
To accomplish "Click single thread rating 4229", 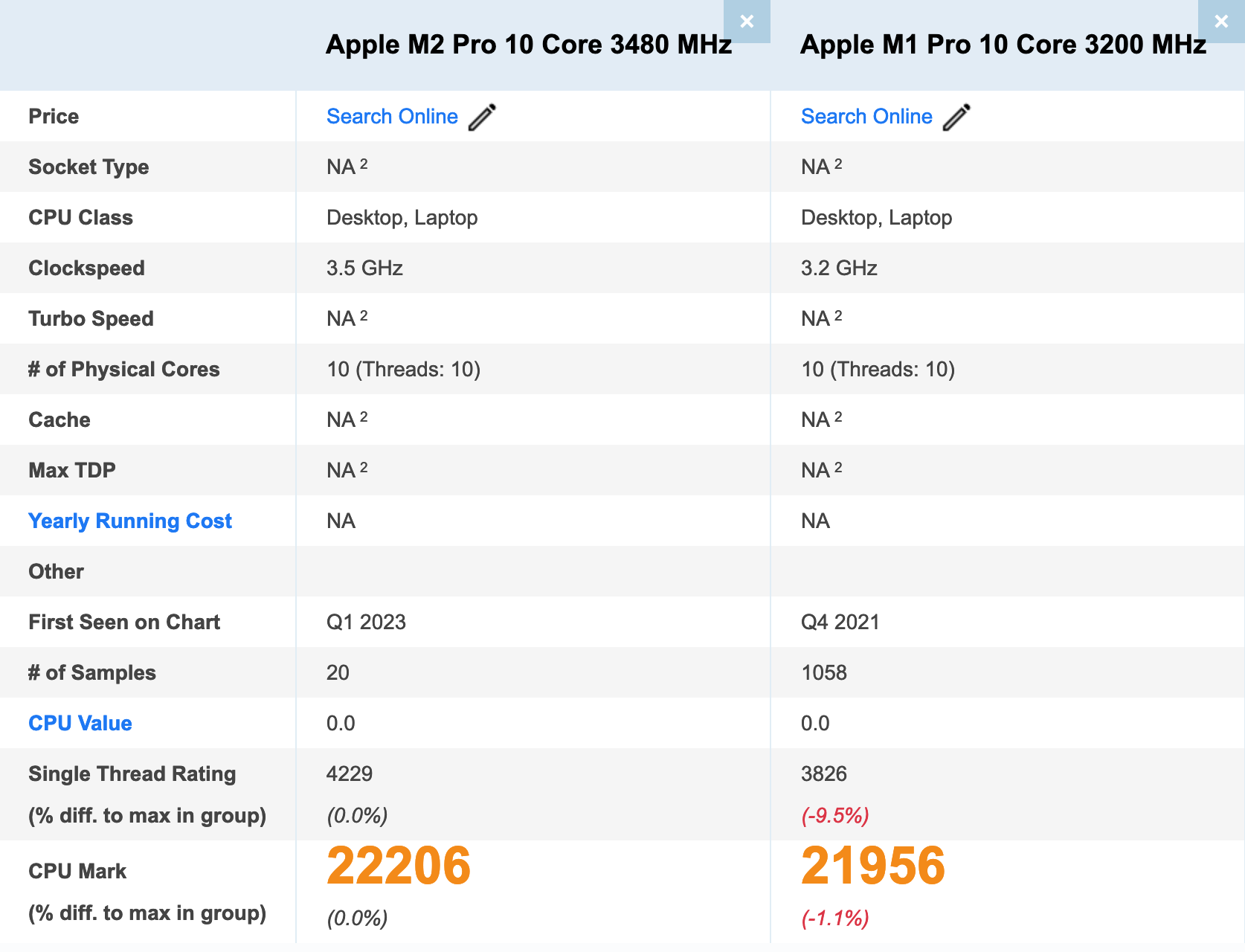I will [x=350, y=774].
